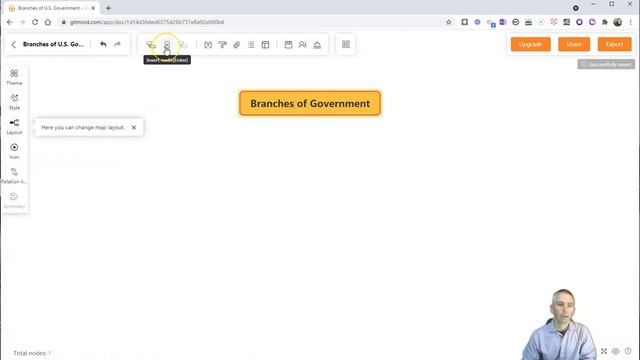The width and height of the screenshot is (640, 360).
Task: Select the Format painter icon
Action: [222, 44]
